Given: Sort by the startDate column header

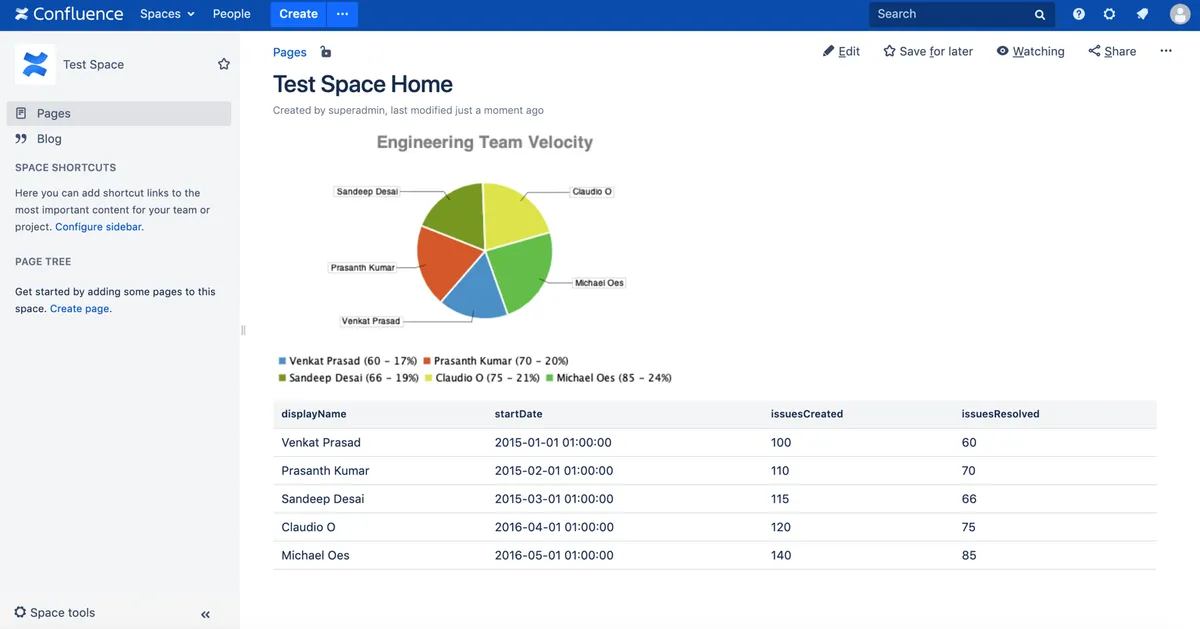Looking at the screenshot, I should coord(625,414).
